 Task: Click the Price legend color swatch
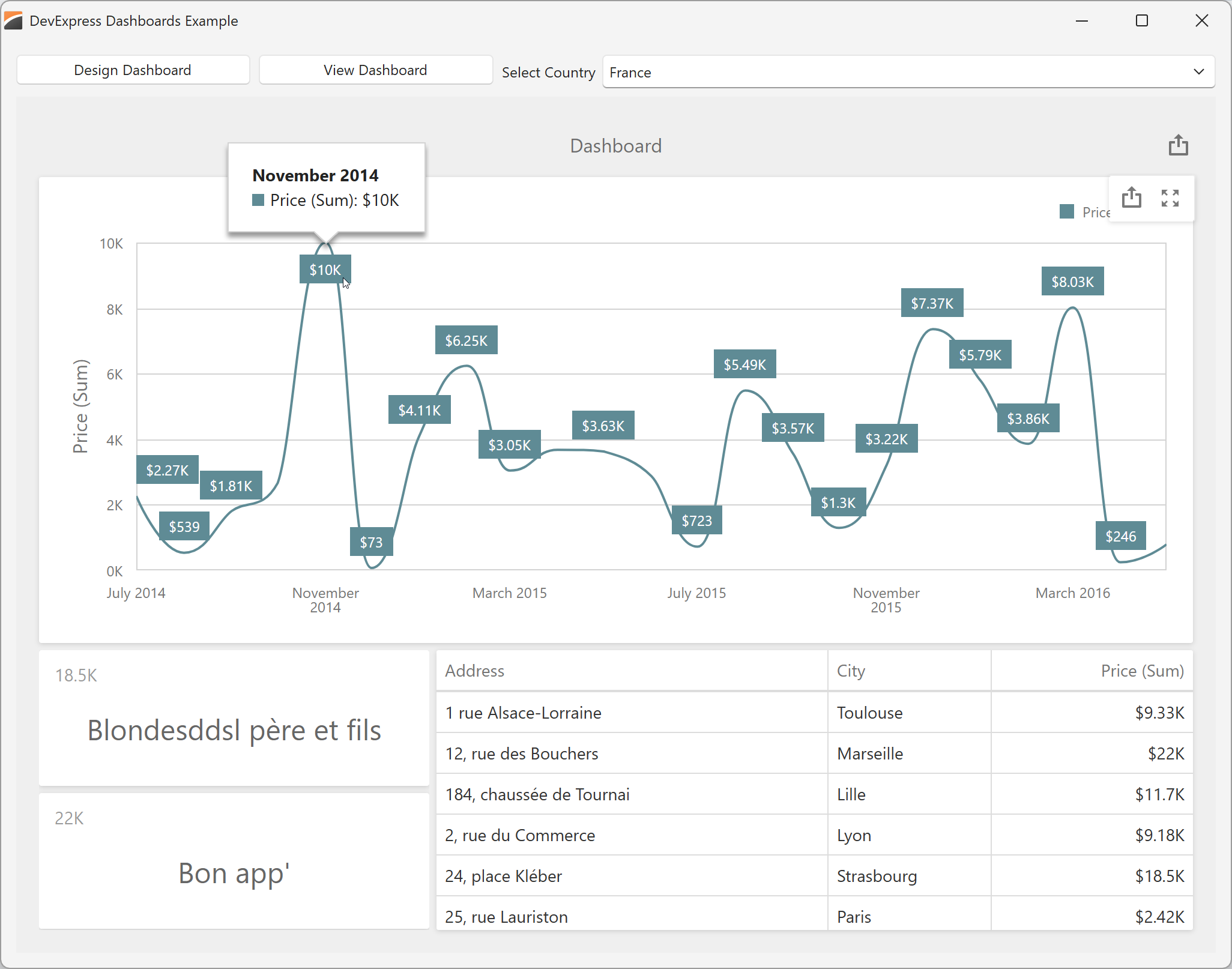[x=1066, y=212]
